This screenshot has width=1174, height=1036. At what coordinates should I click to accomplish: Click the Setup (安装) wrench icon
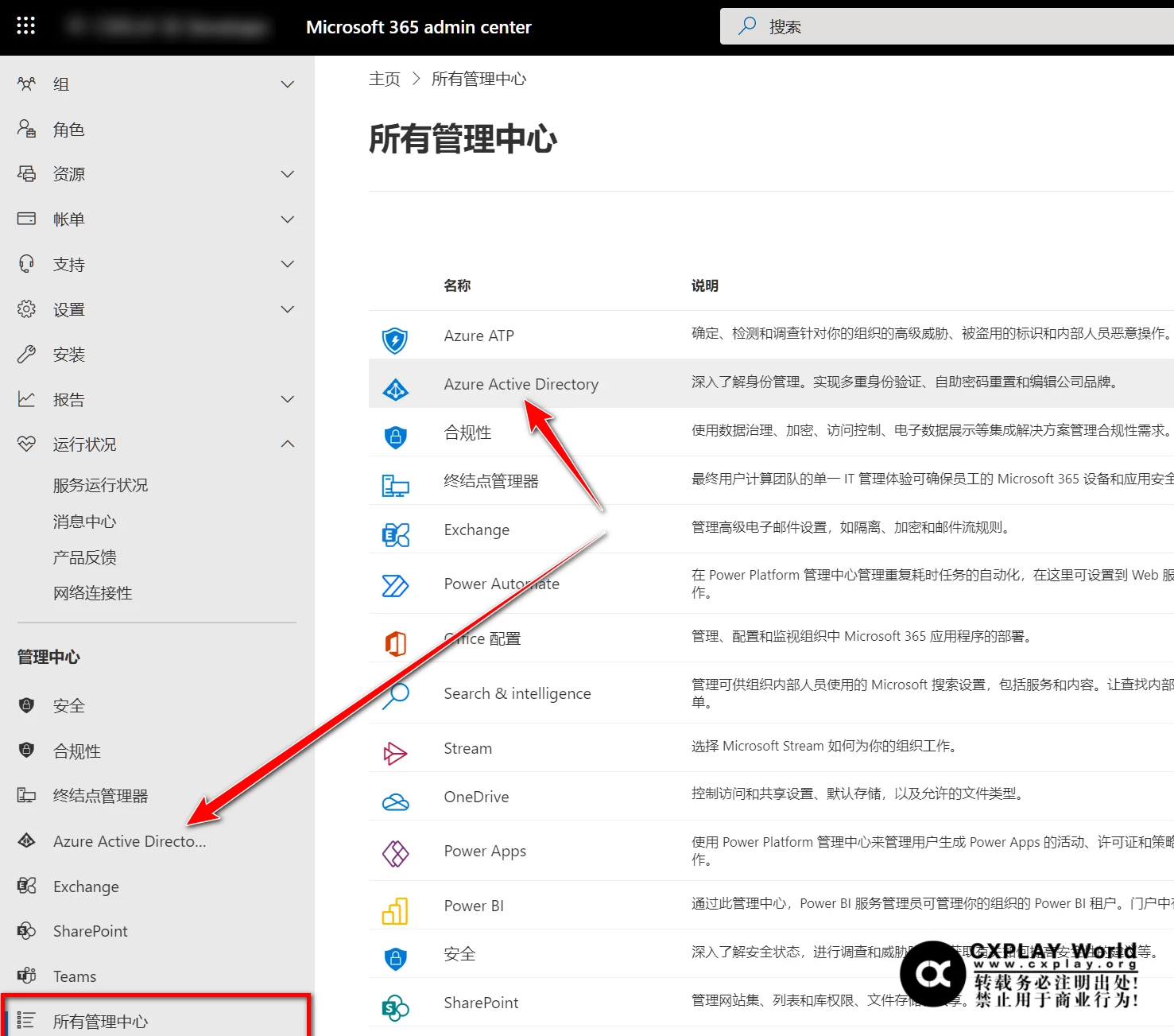pyautogui.click(x=26, y=354)
